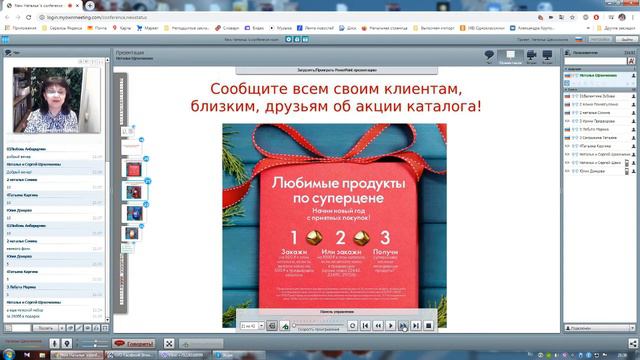
Task: Toggle the microphone button in bottom bar
Action: coord(54,343)
